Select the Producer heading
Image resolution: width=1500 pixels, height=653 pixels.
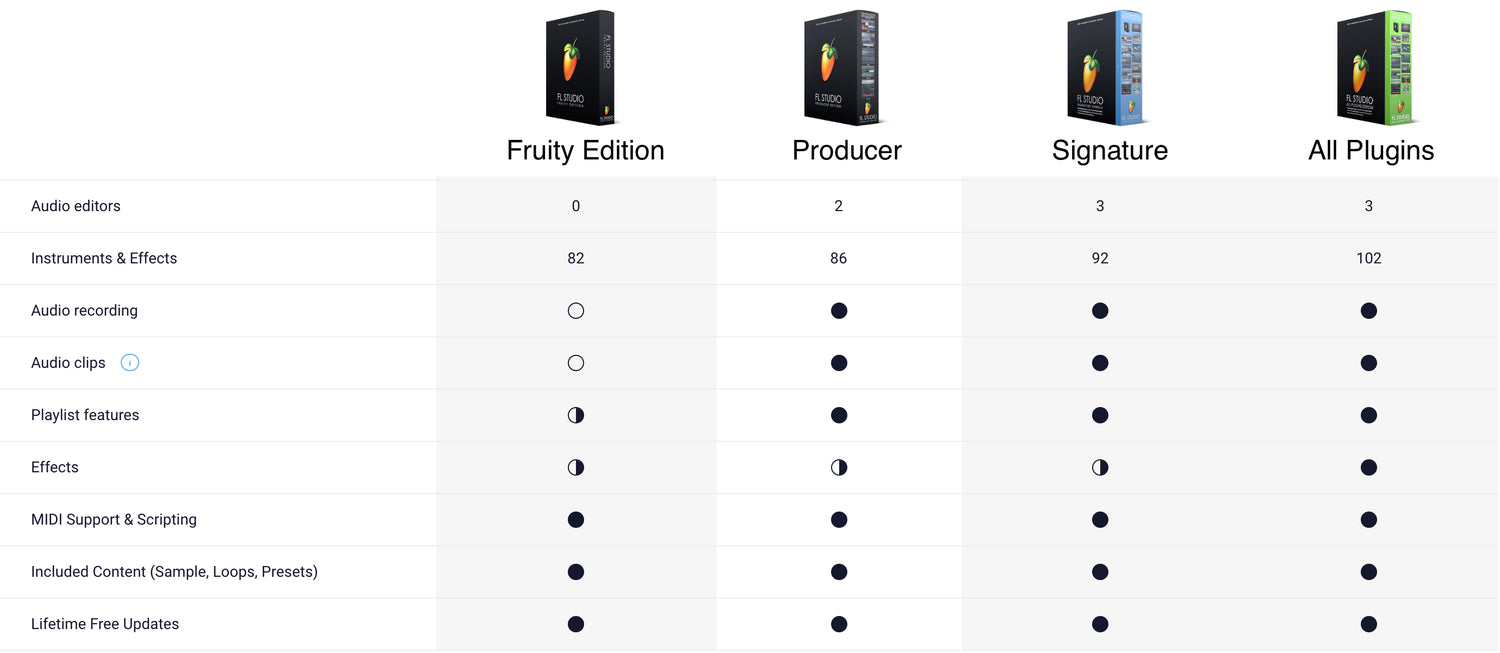(x=846, y=150)
